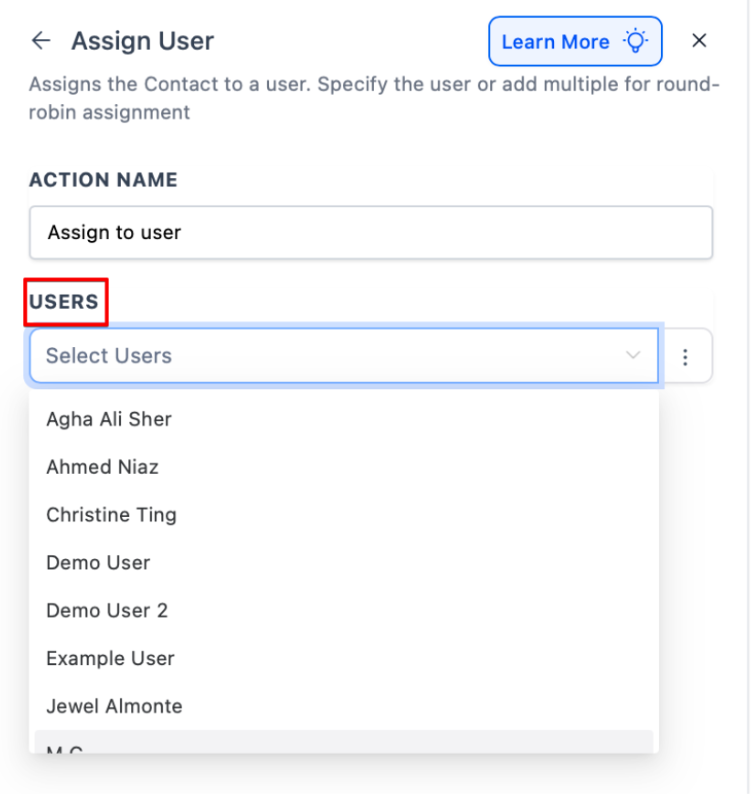The width and height of the screenshot is (751, 795).
Task: Click the Select Users placeholder text
Action: click(x=109, y=356)
